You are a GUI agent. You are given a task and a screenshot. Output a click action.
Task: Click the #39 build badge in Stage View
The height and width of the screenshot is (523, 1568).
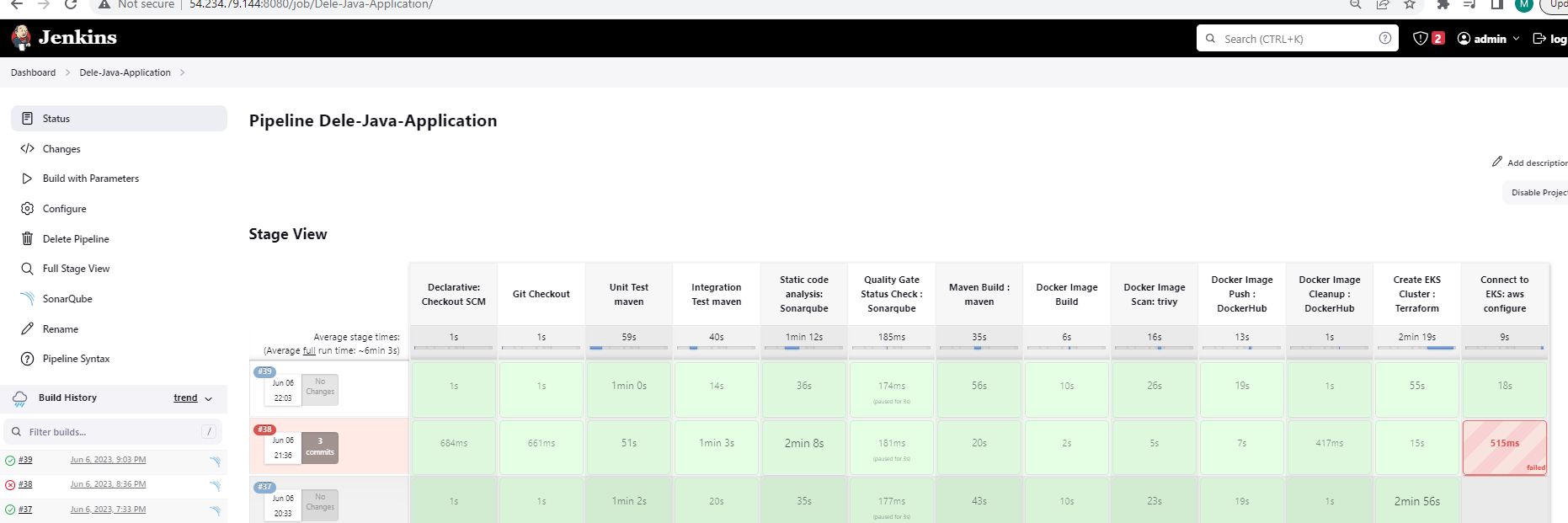(264, 371)
